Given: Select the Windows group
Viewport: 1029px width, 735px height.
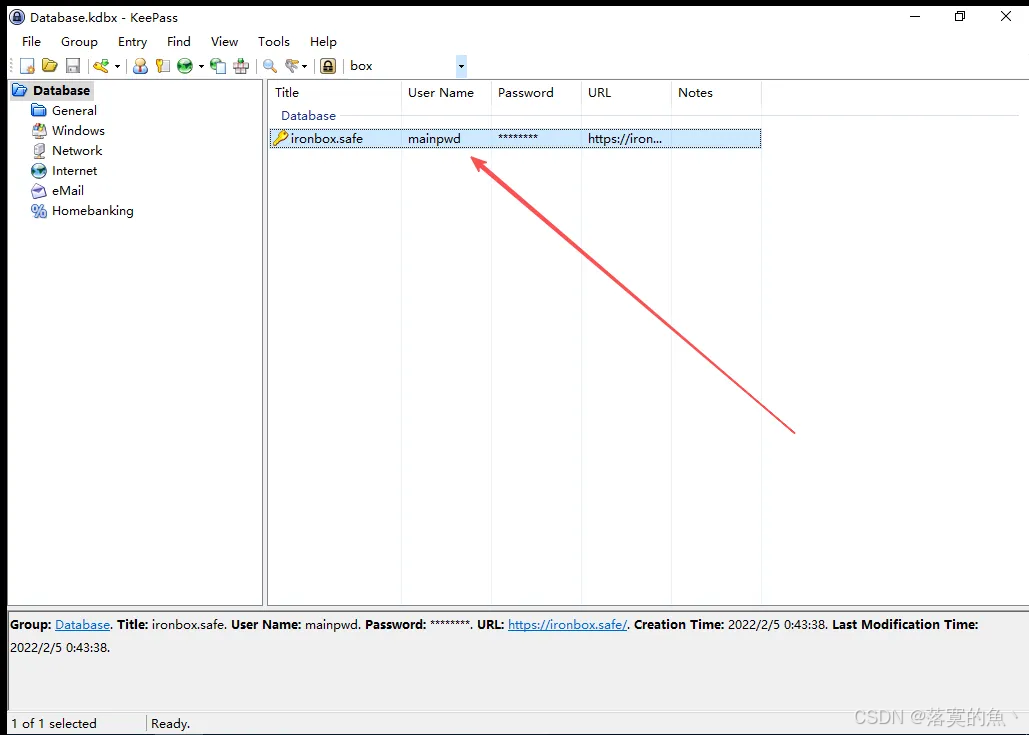Looking at the screenshot, I should tap(78, 131).
